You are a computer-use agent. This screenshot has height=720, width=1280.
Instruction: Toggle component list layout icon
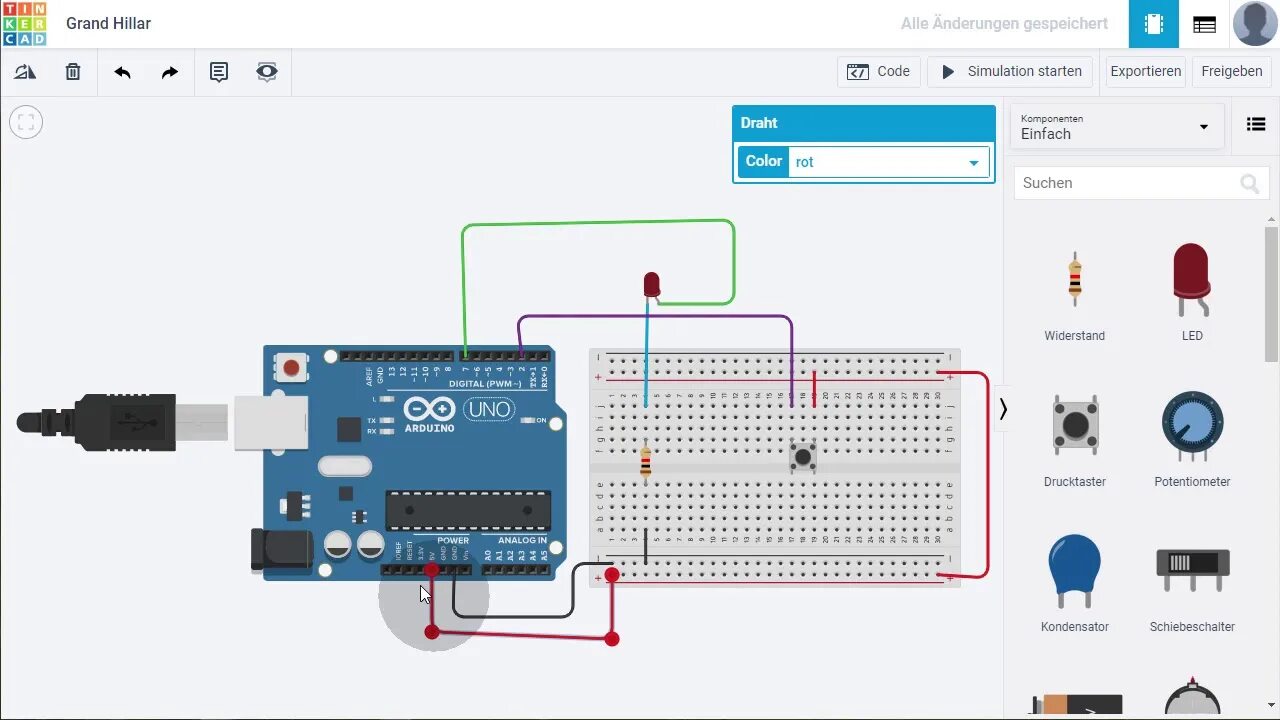[1256, 125]
